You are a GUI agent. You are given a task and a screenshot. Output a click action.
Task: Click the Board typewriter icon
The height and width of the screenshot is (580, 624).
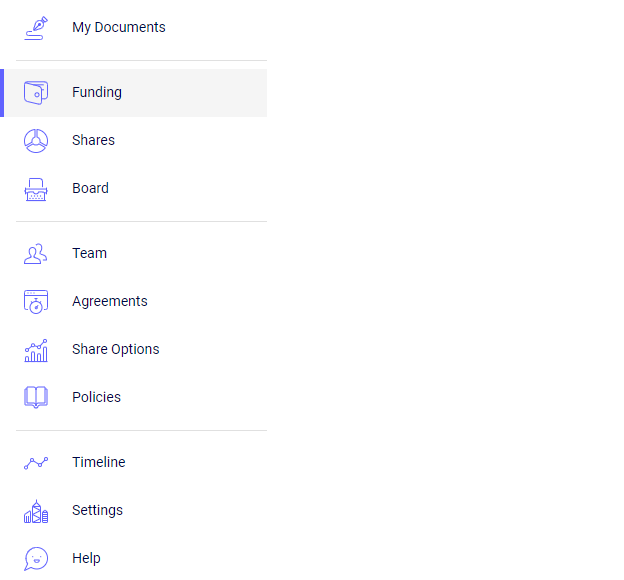point(36,189)
